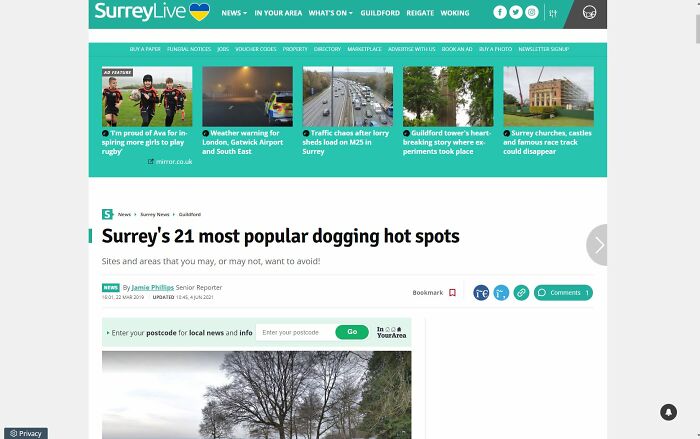Viewport: 700px width, 439px height.
Task: Open SurreyLive Twitter page icon
Action: 516,13
